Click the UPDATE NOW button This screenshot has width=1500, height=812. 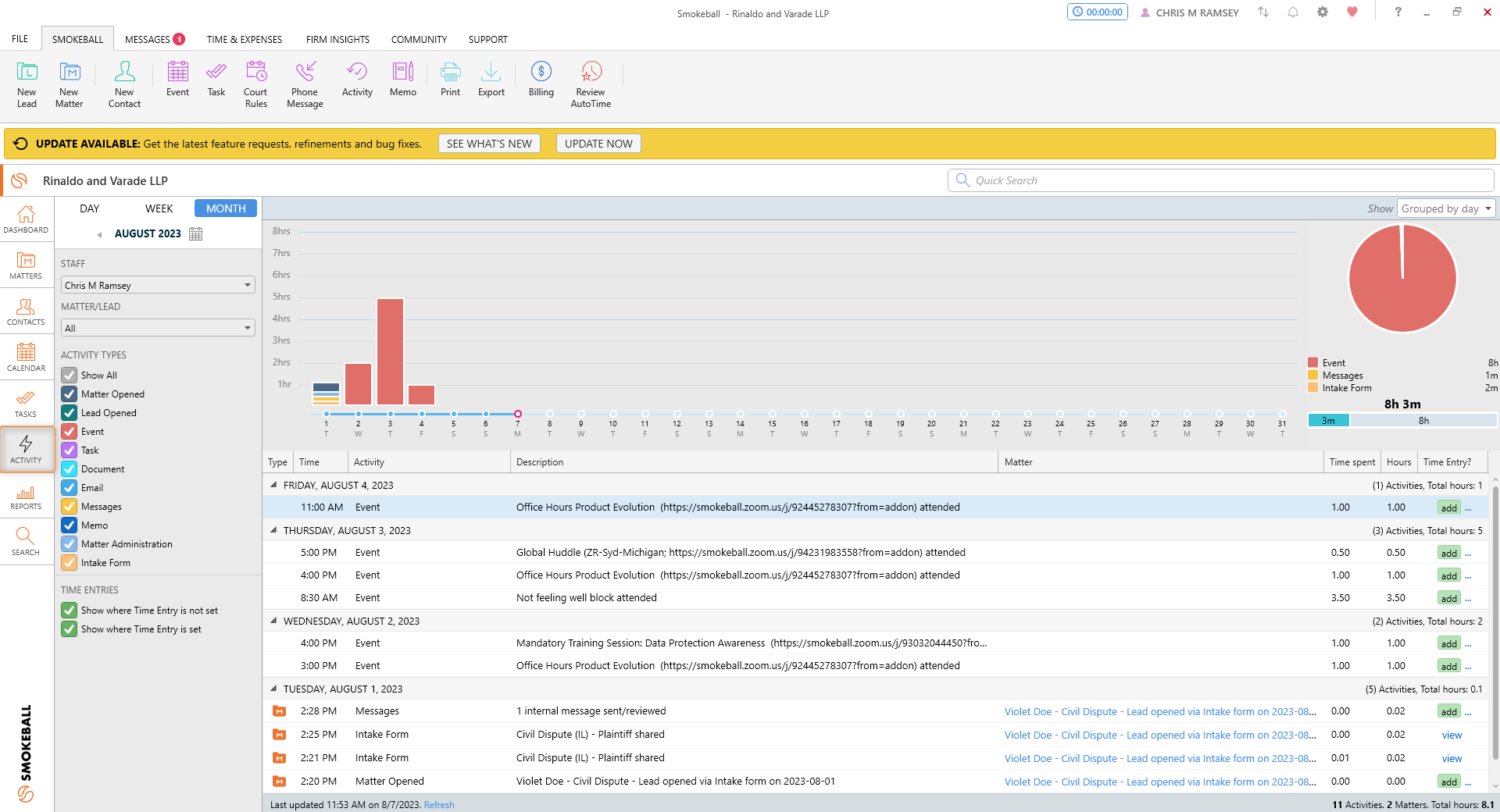pos(598,144)
